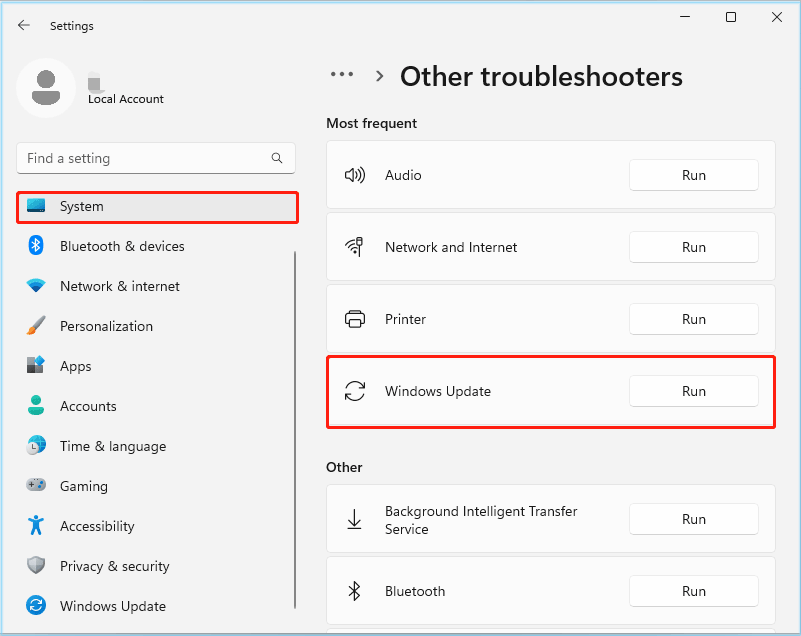Click the Background Intelligent Transfer Service download icon
The height and width of the screenshot is (636, 801).
tap(355, 518)
